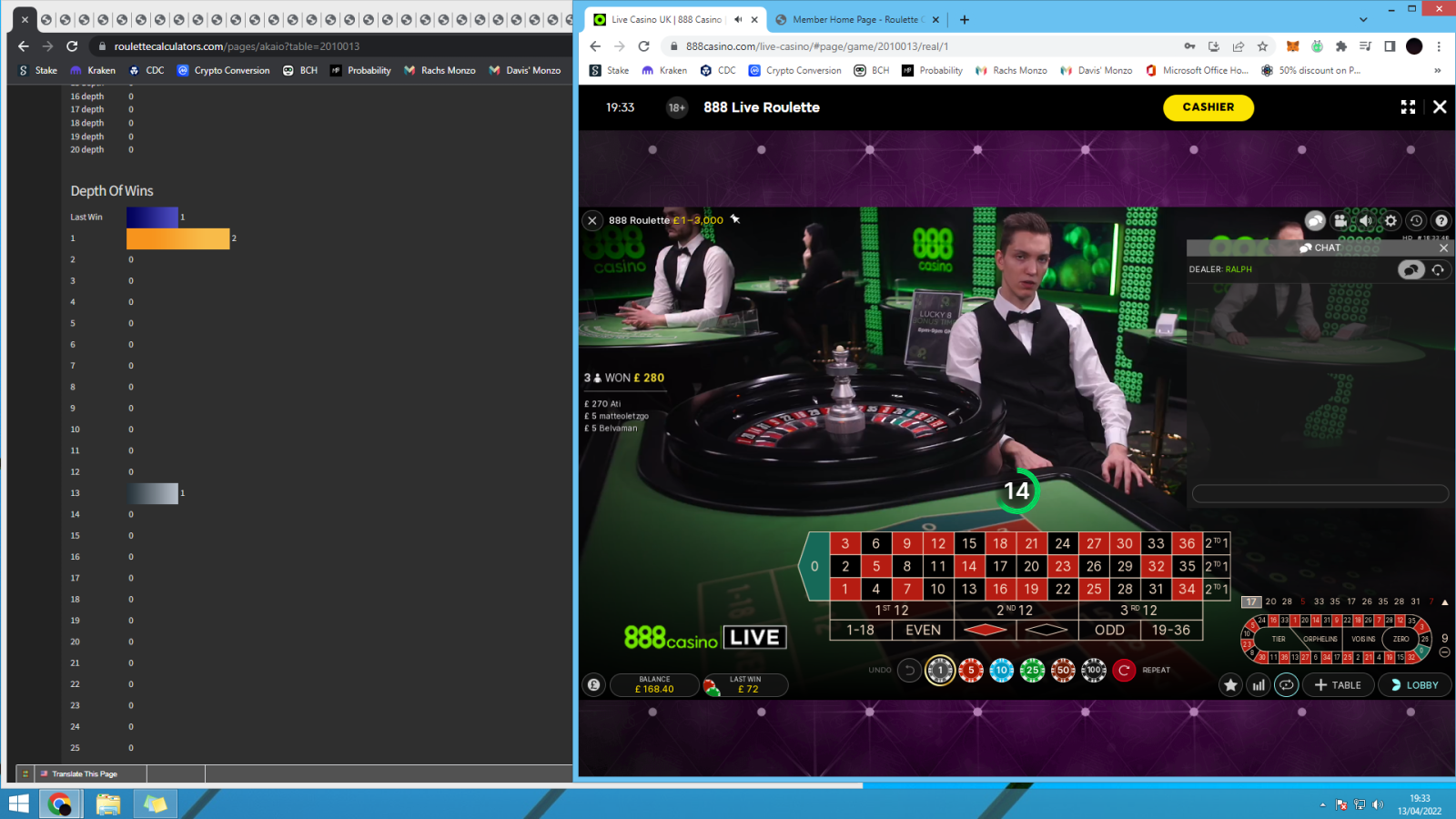Viewport: 1456px width, 819px height.
Task: Open the help question mark icon
Action: [x=1441, y=220]
